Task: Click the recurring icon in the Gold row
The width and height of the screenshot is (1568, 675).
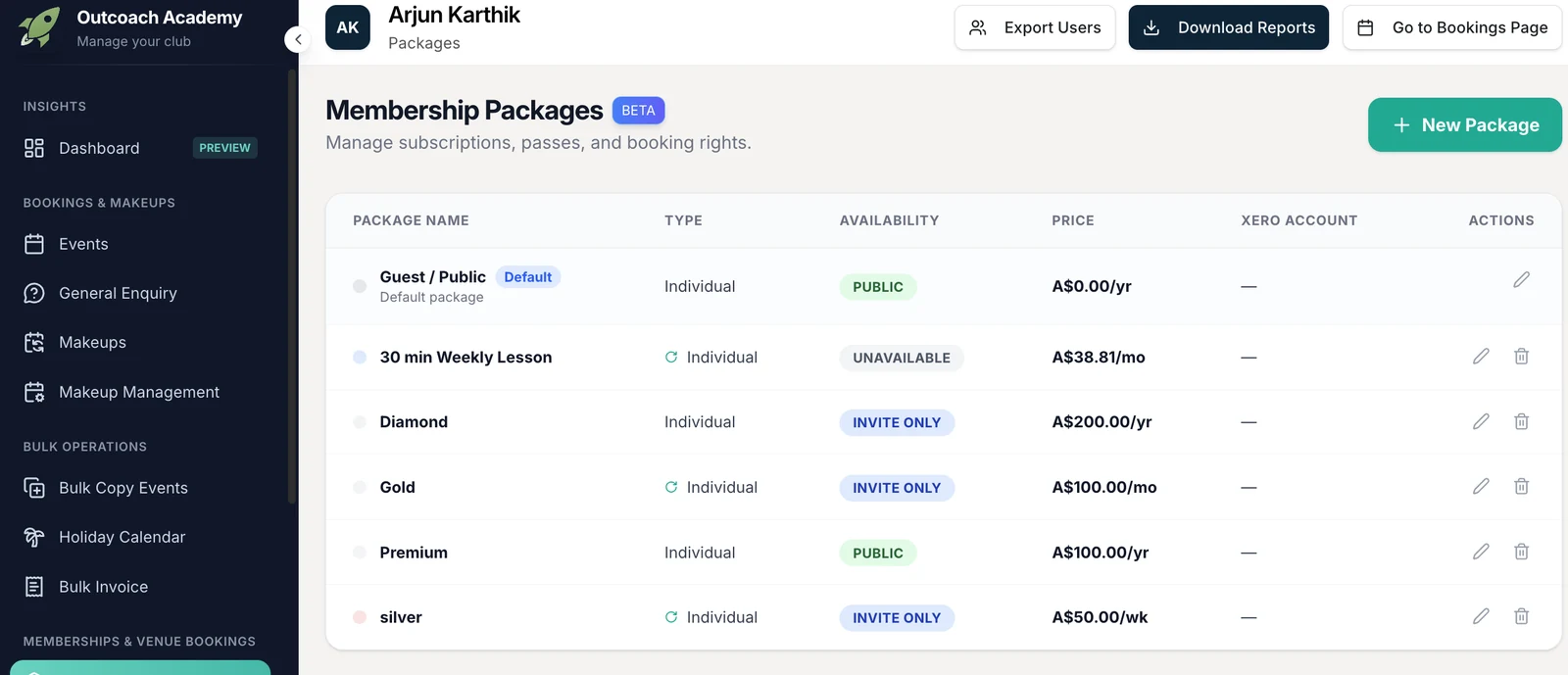Action: 671,487
